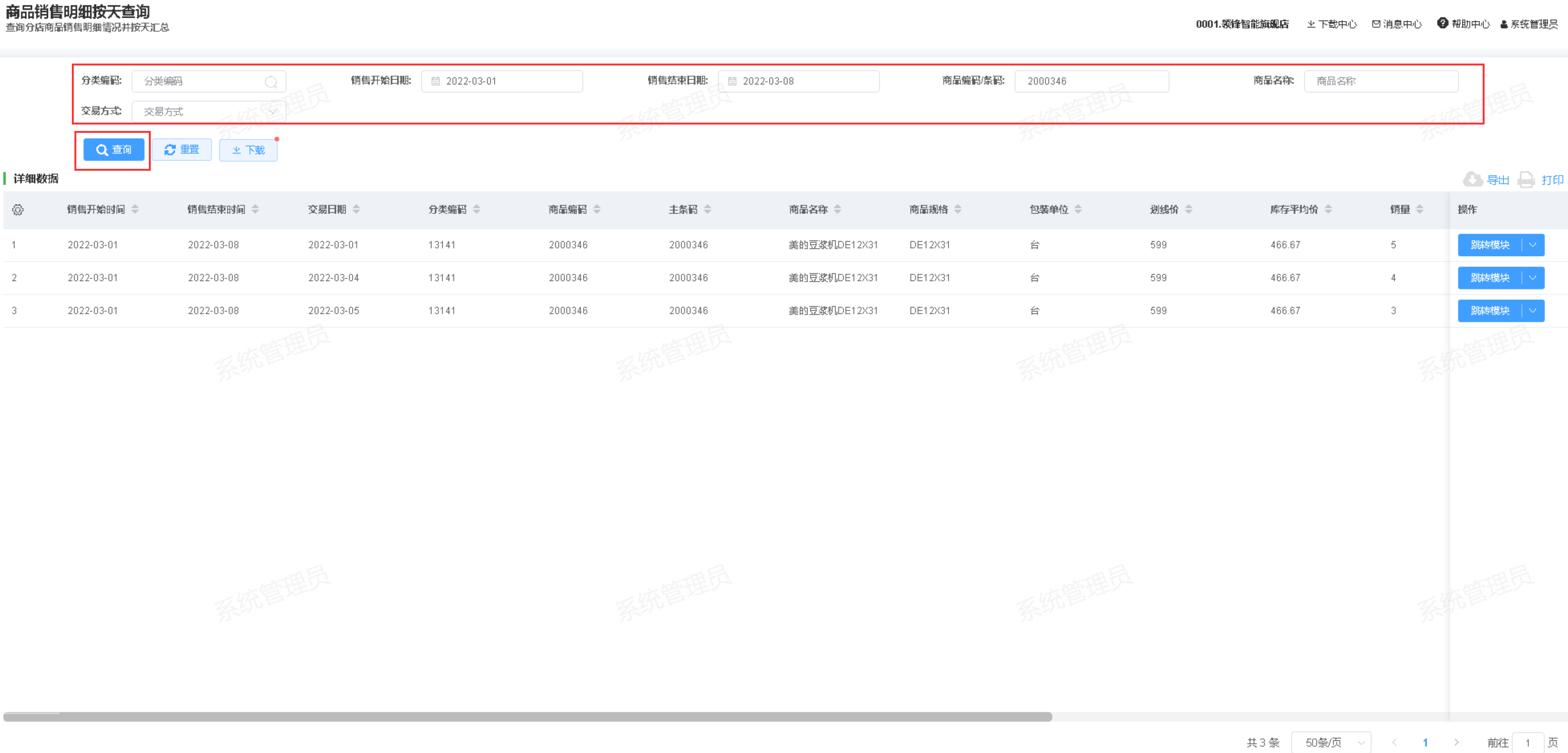The image size is (1568, 753).
Task: Click the 重置 reset button
Action: tap(182, 150)
